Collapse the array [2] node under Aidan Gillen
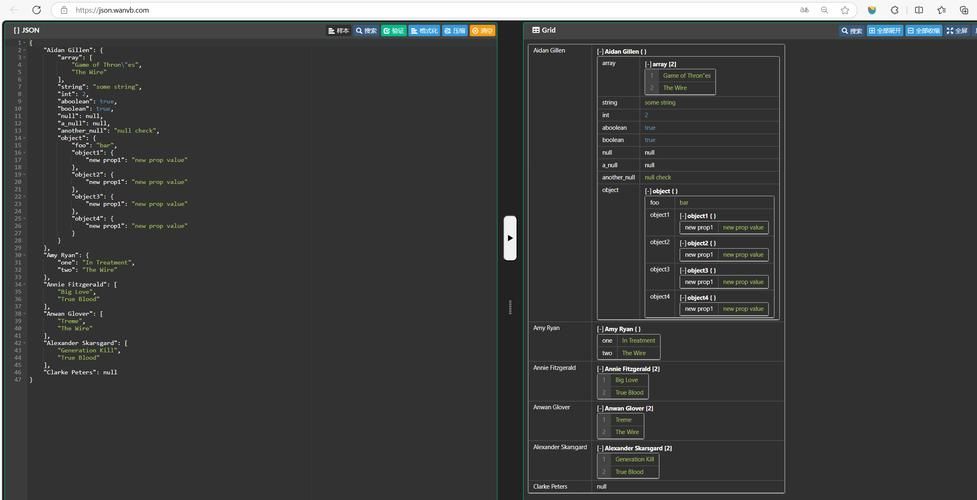Screen dimensions: 977x500 coord(648,64)
